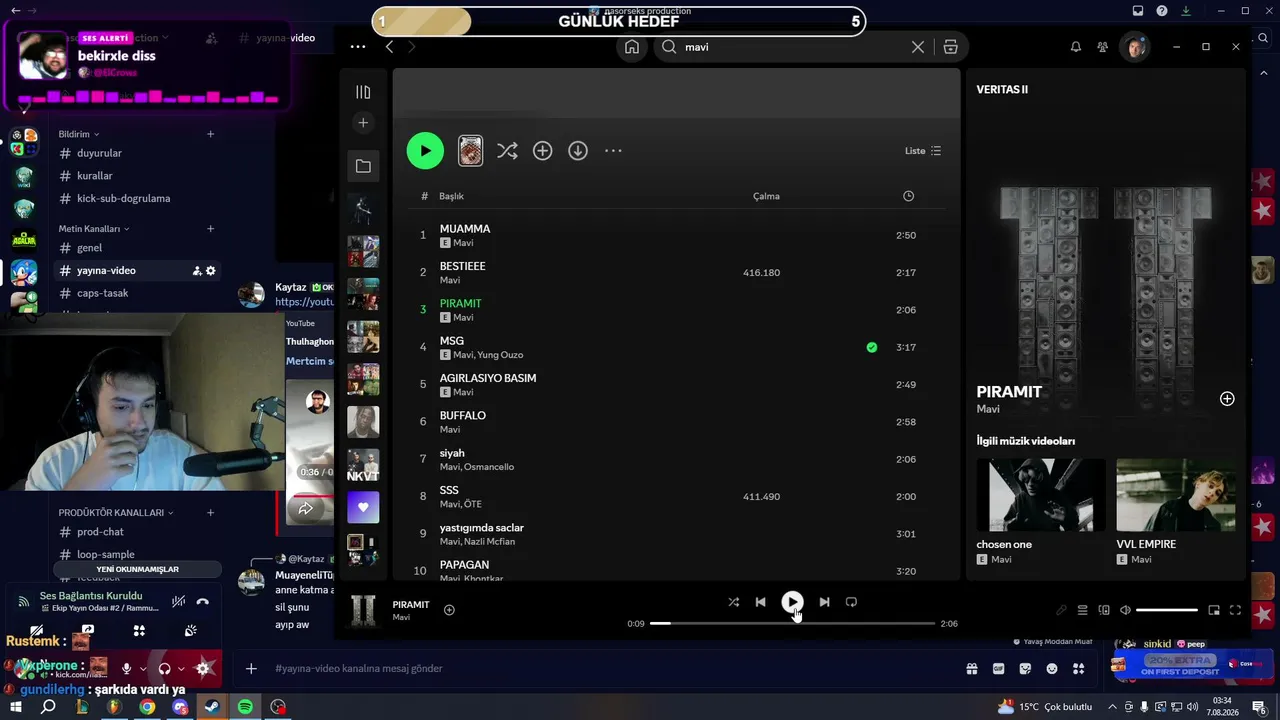Toggle shuffle in the bottom player bar
Image resolution: width=1280 pixels, height=720 pixels.
733,602
